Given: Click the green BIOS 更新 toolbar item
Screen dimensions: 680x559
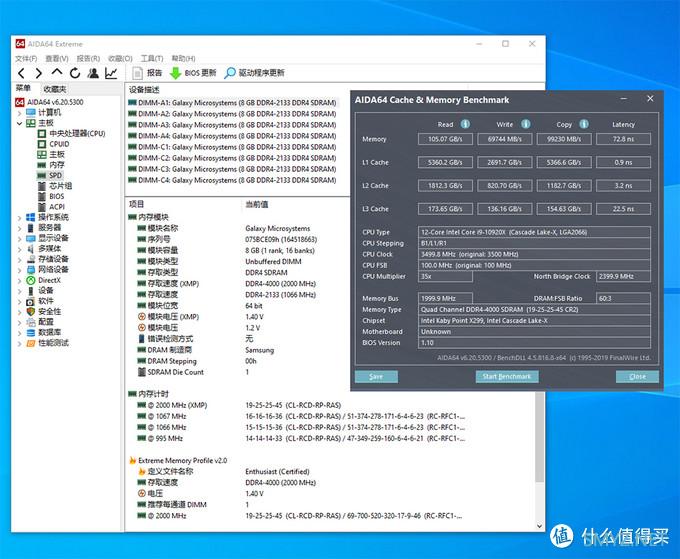Looking at the screenshot, I should (193, 73).
